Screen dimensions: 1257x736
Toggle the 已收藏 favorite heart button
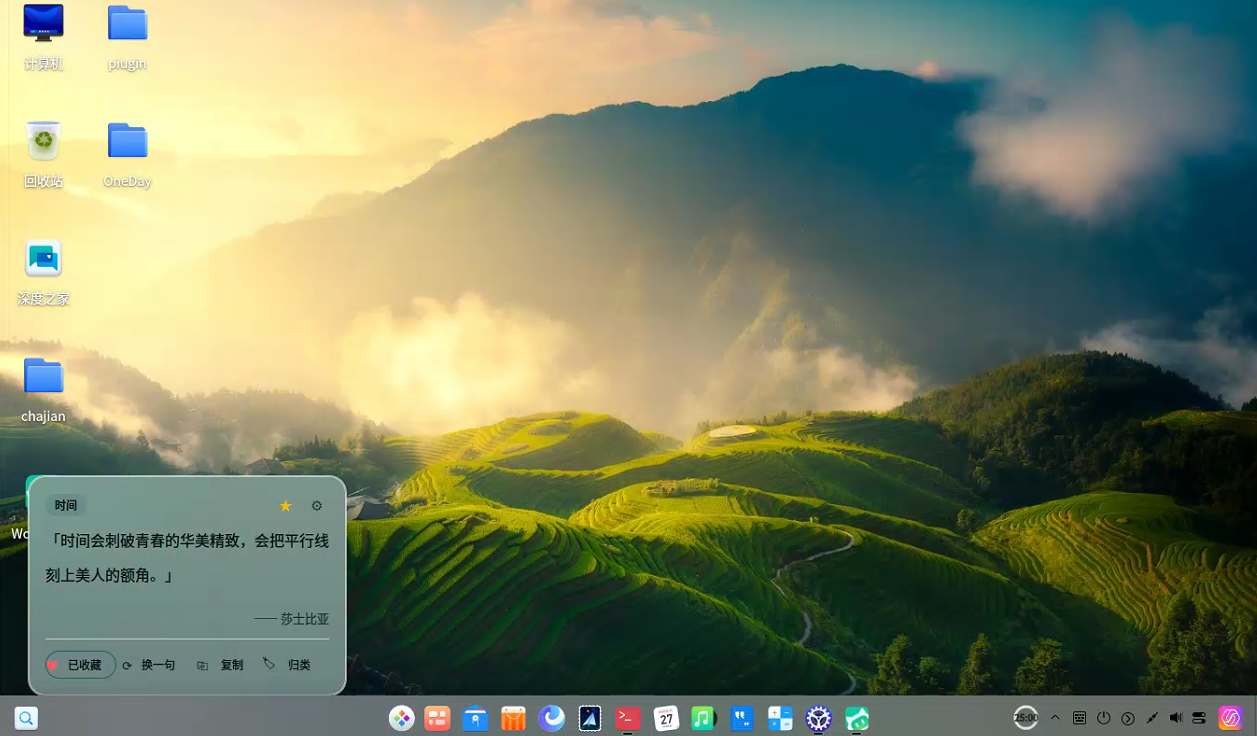80,665
